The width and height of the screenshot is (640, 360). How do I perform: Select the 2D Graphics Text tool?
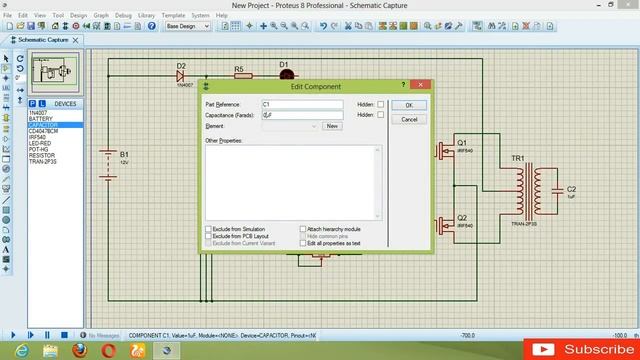(6, 249)
